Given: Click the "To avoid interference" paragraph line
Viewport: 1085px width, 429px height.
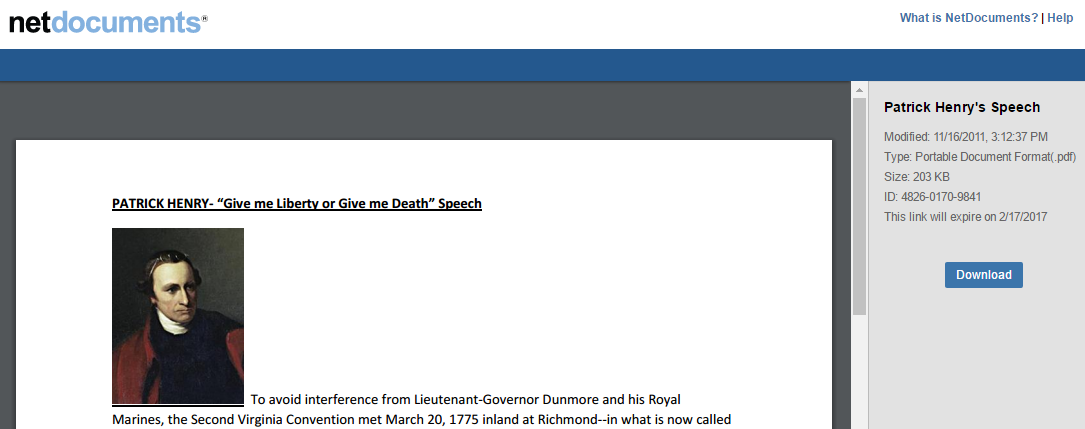Looking at the screenshot, I should point(465,399).
